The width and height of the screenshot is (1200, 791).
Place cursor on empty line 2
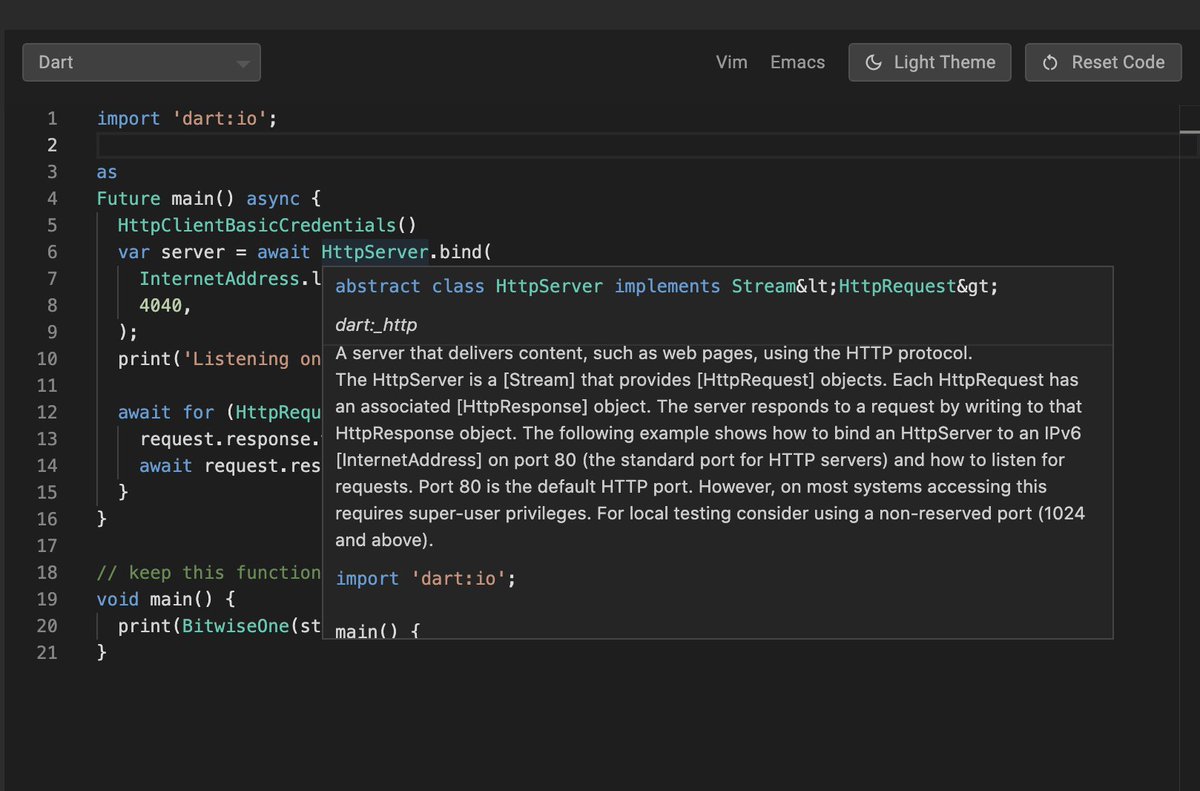tap(640, 145)
